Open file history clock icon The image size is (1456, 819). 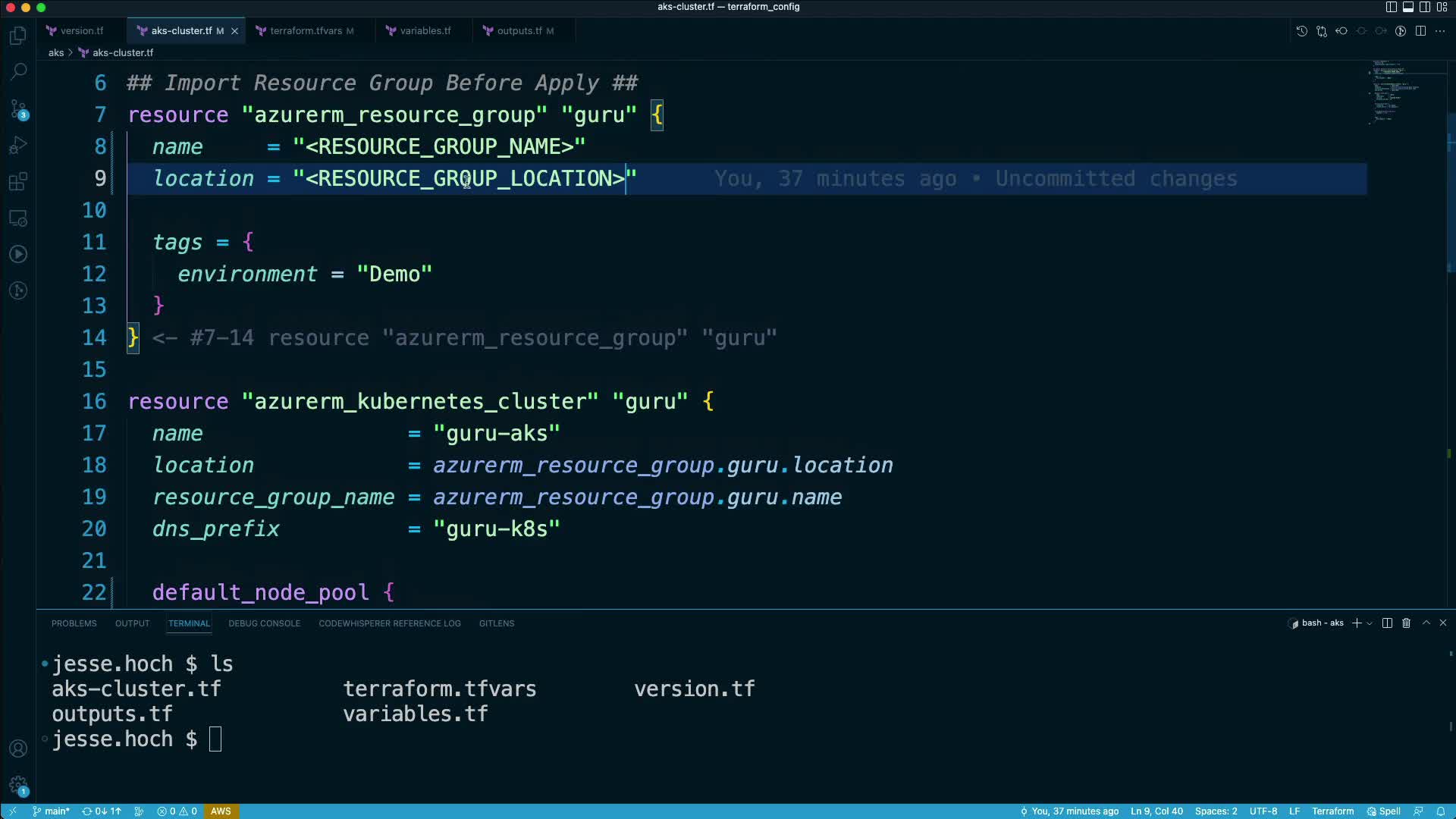[1301, 31]
